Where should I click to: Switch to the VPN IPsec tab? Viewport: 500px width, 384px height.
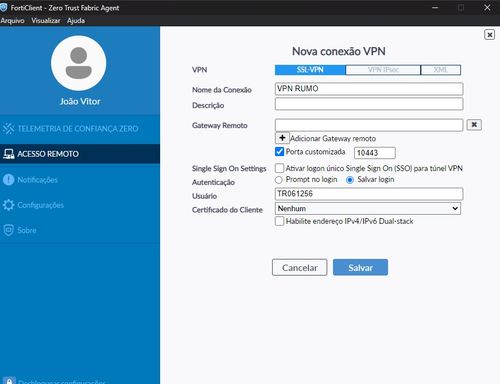point(383,70)
